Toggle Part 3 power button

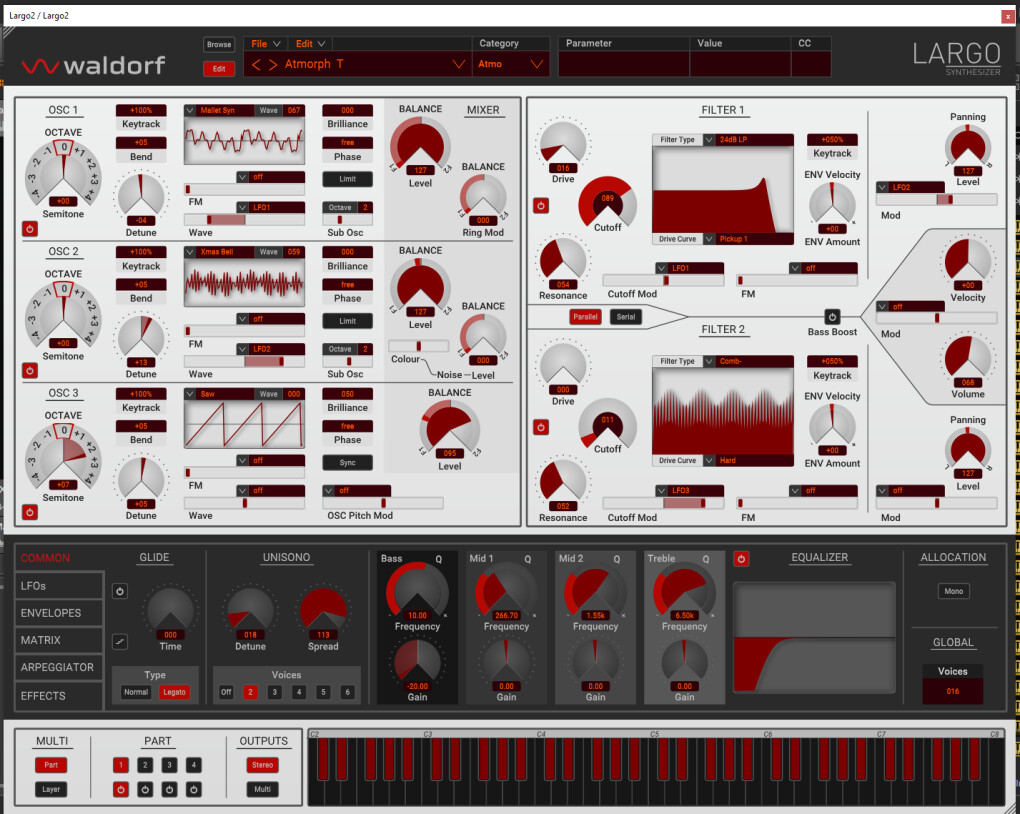point(170,789)
